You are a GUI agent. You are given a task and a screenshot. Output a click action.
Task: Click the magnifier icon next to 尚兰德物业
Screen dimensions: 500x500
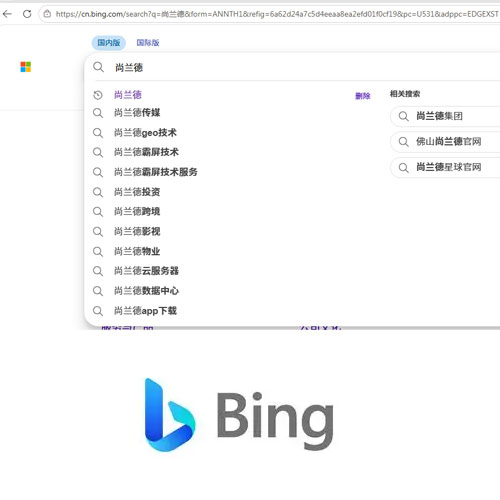[98, 251]
